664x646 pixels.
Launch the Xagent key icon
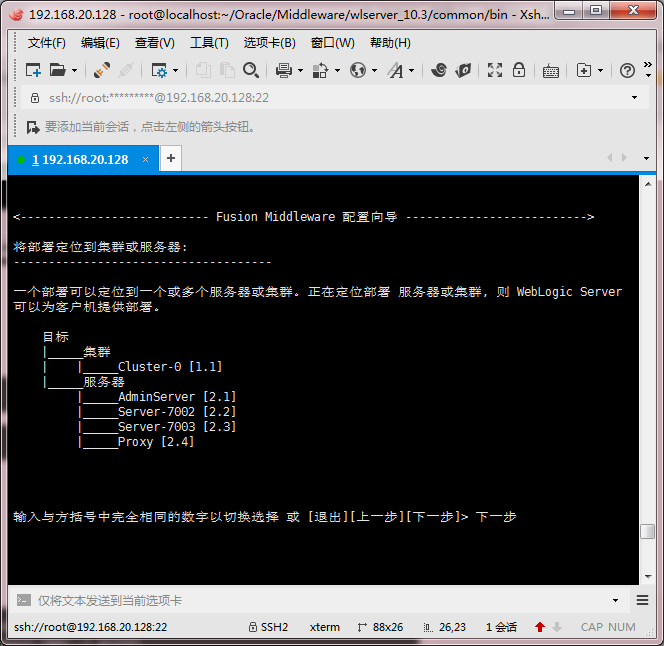pos(463,70)
